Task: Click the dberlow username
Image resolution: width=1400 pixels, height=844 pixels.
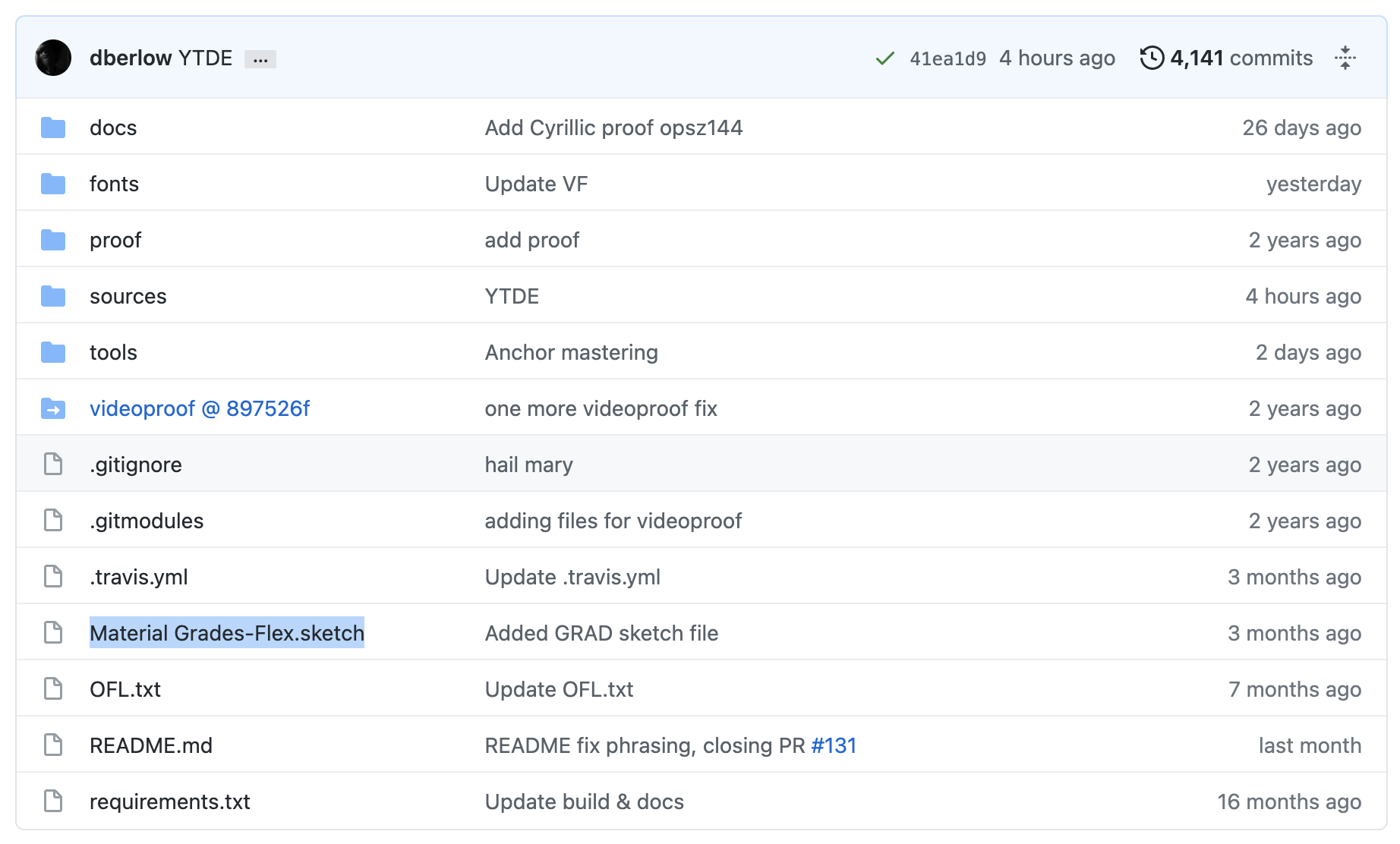Action: click(131, 58)
